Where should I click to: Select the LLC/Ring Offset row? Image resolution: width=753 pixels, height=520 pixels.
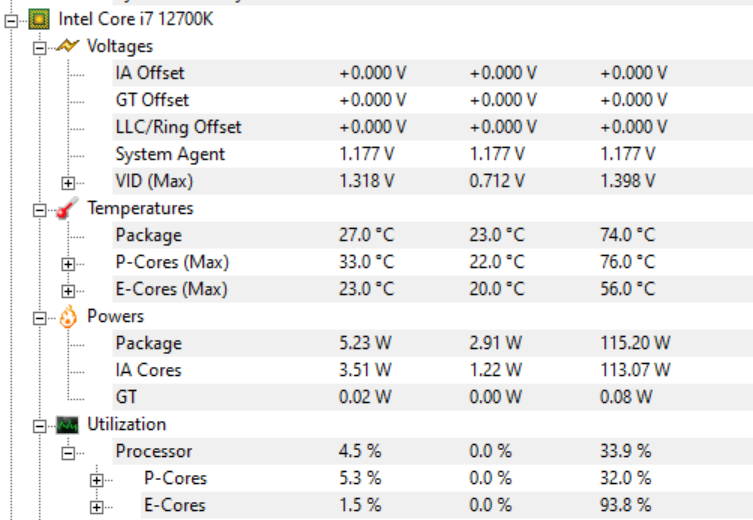click(x=432, y=127)
